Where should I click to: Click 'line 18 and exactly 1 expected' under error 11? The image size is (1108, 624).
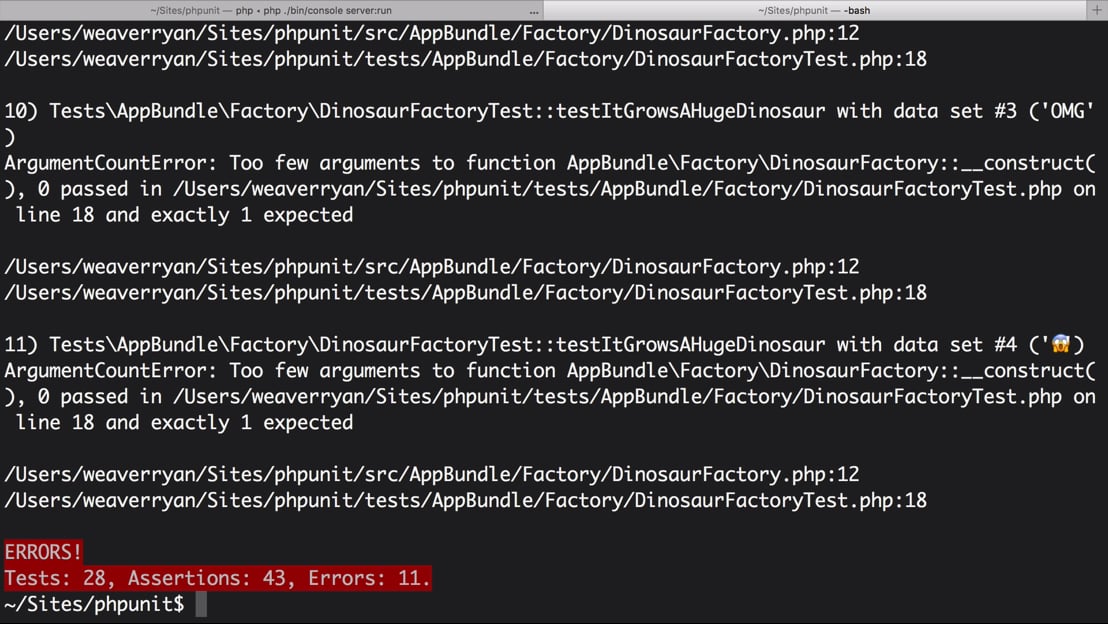pyautogui.click(x=184, y=422)
